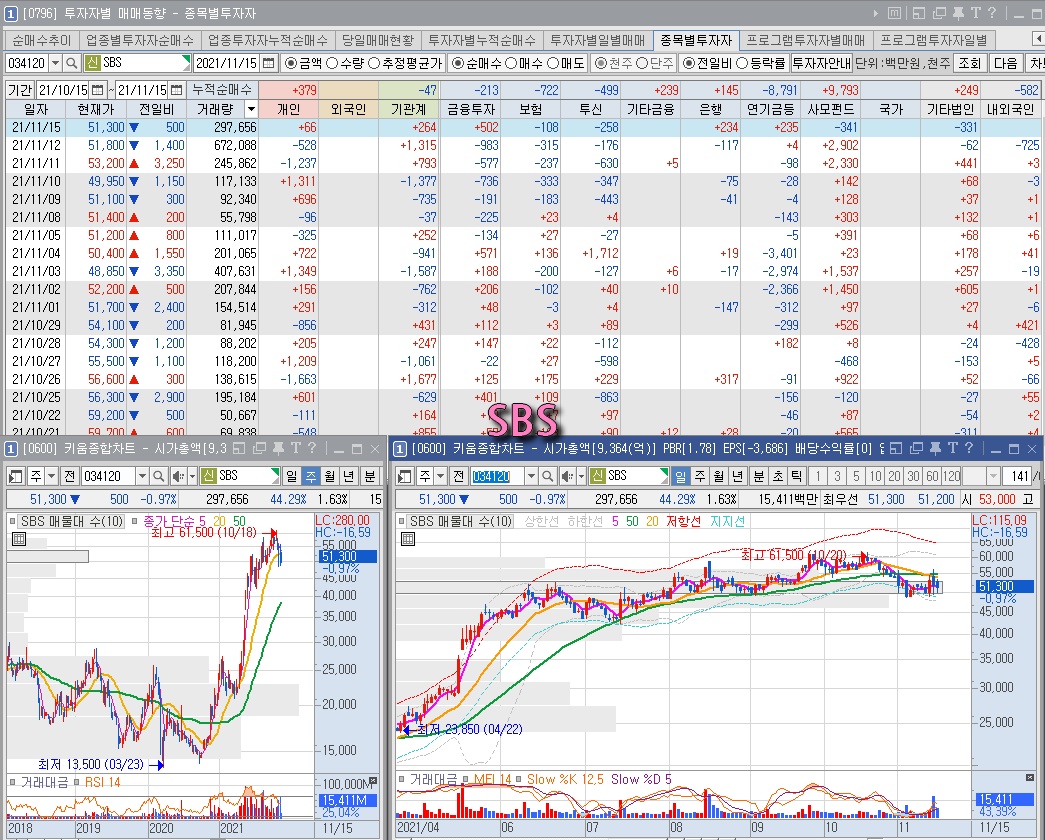Expand the speaker options dropdown in weekly chart window
This screenshot has width=1045, height=840.
point(192,476)
